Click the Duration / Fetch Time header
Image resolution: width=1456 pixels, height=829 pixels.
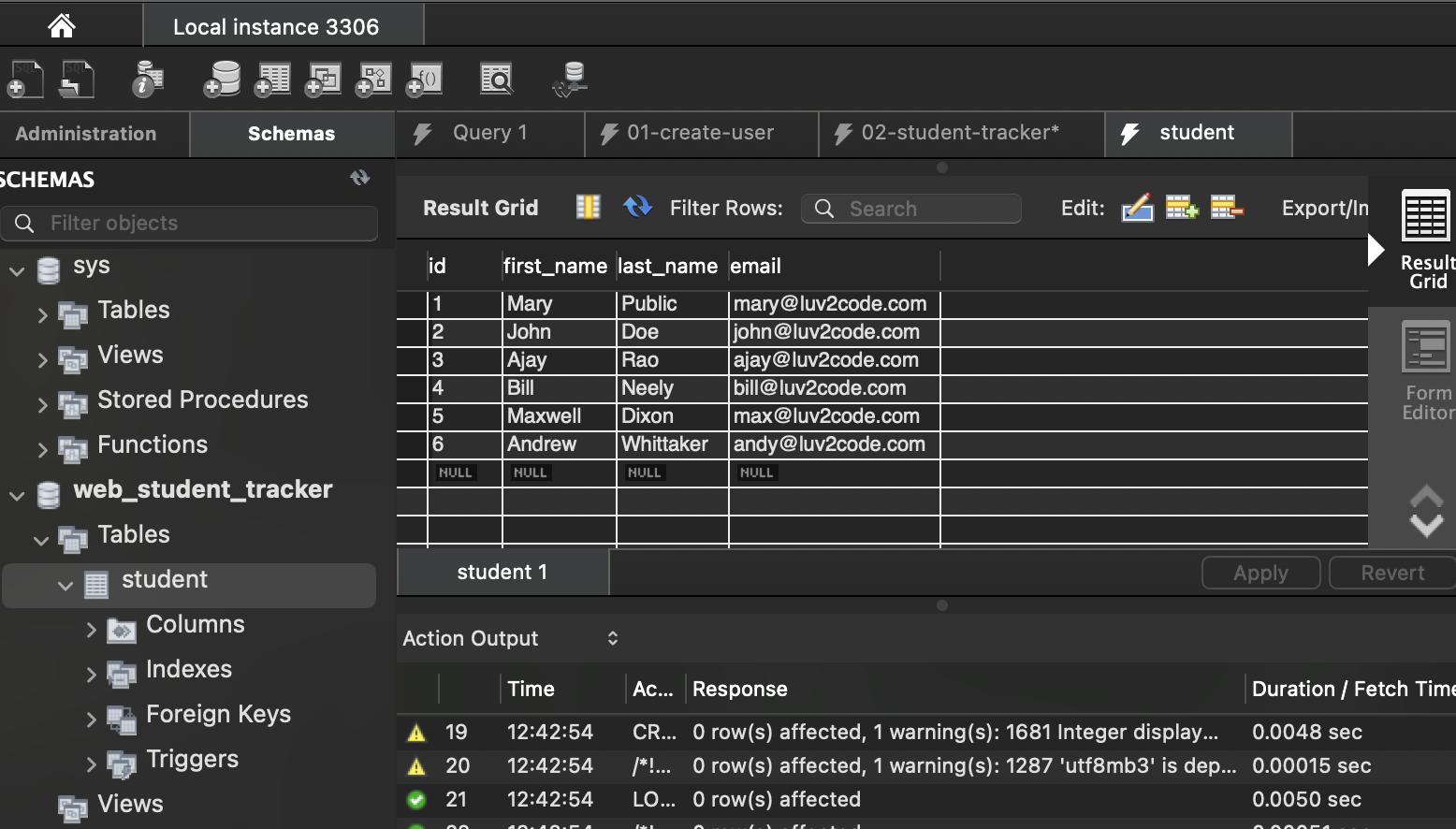[1353, 689]
